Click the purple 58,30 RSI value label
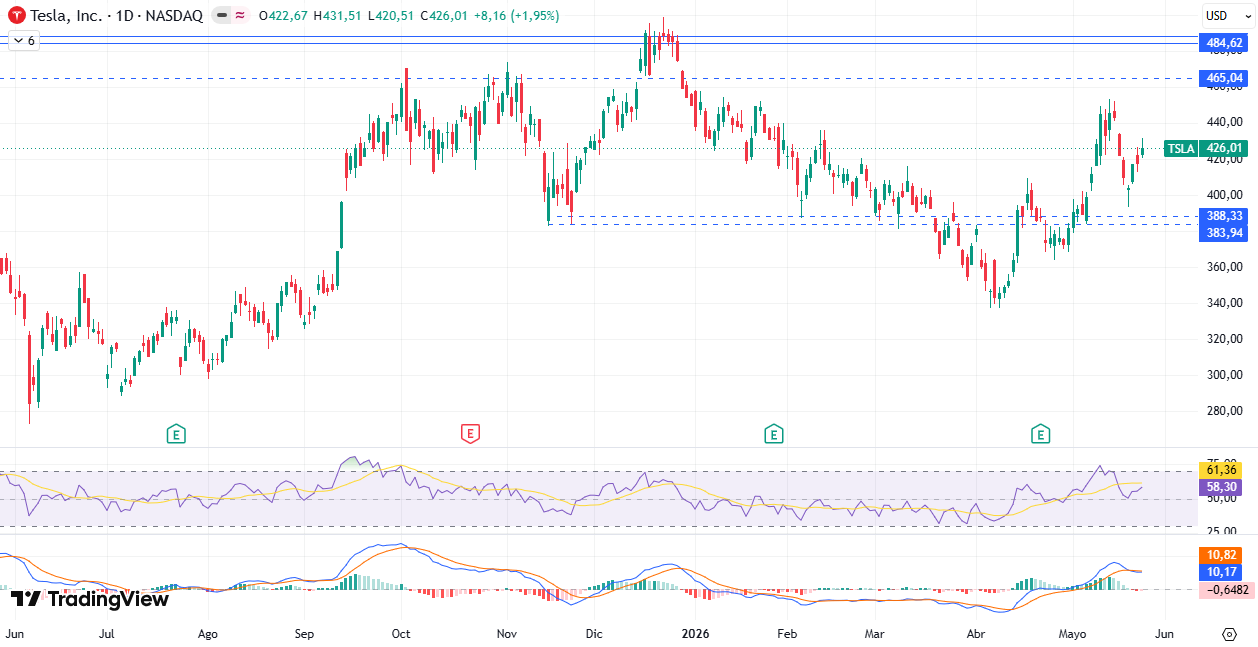The image size is (1258, 647). (1222, 486)
